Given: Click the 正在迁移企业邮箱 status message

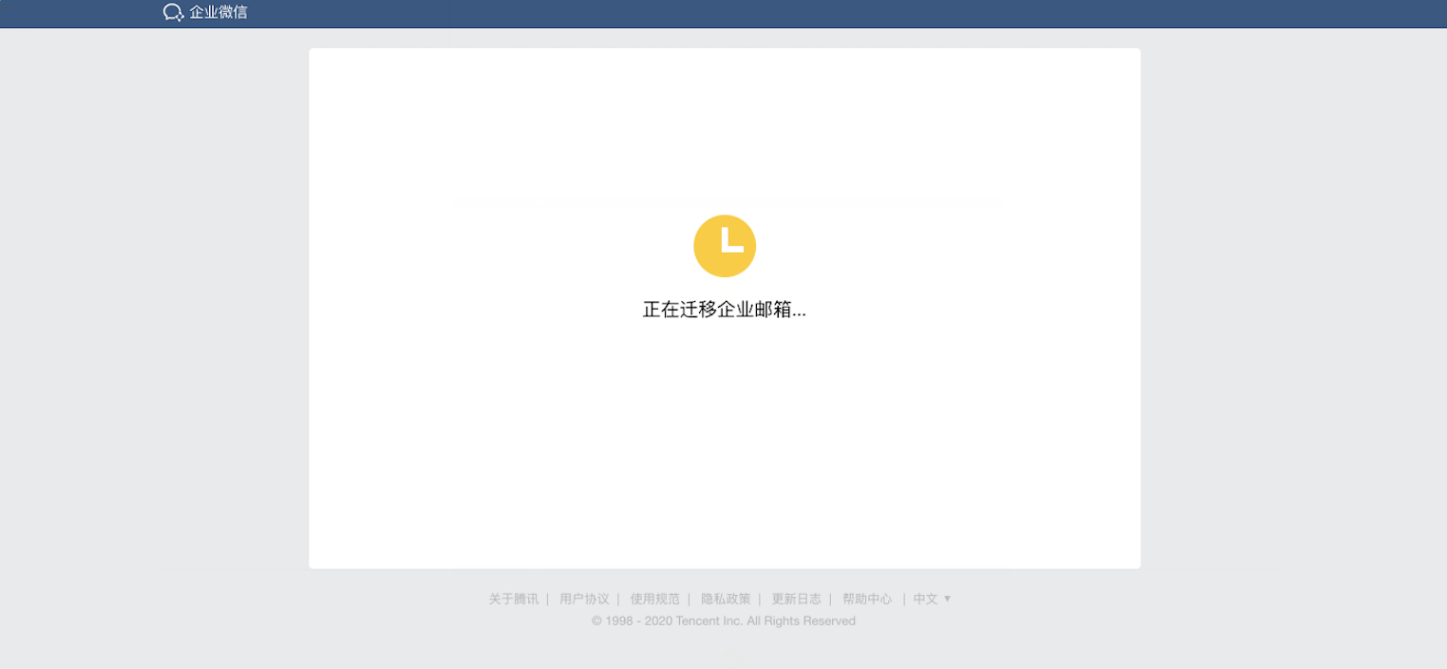Looking at the screenshot, I should (724, 310).
